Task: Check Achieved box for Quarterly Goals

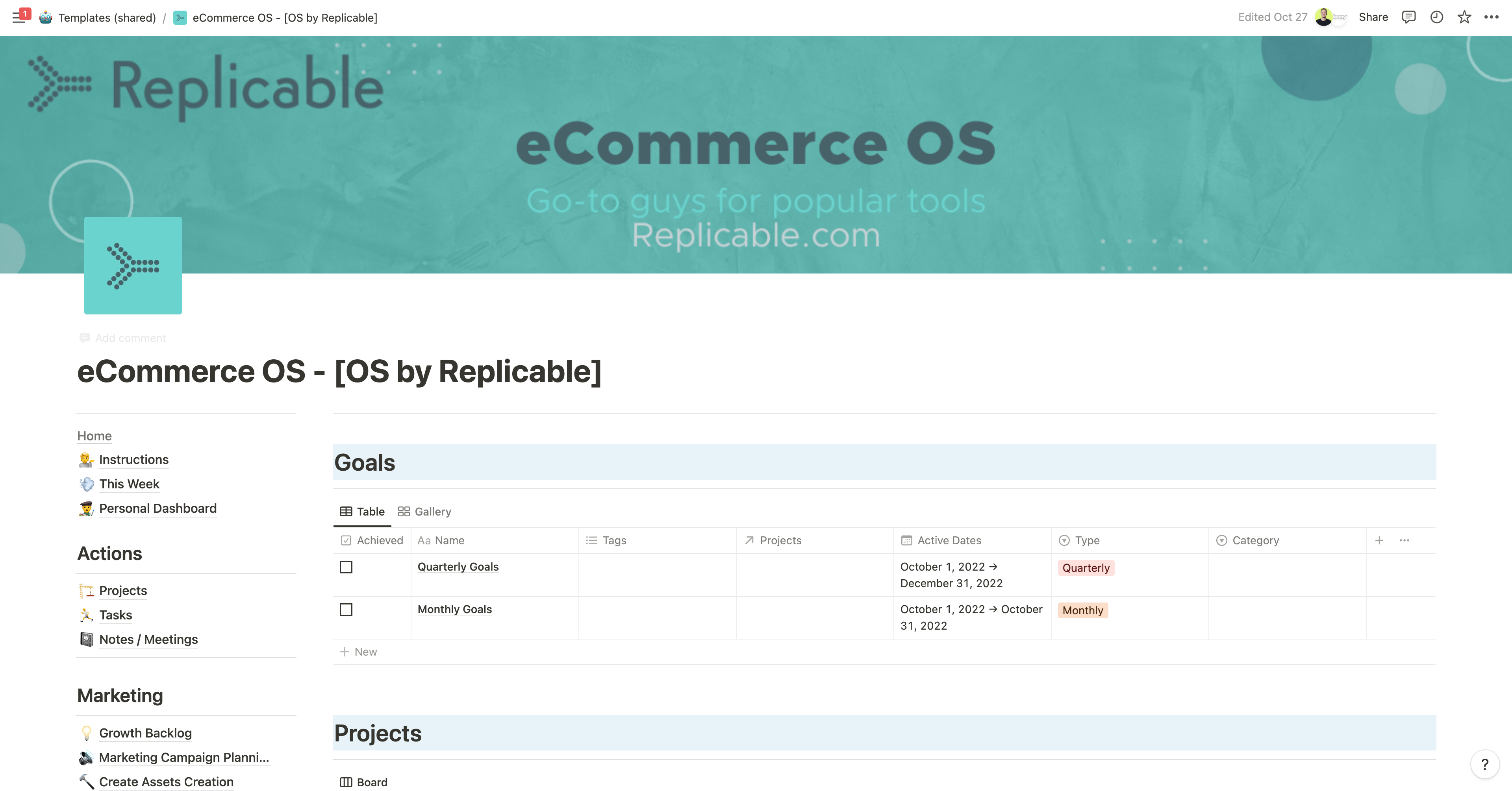Action: pos(346,567)
